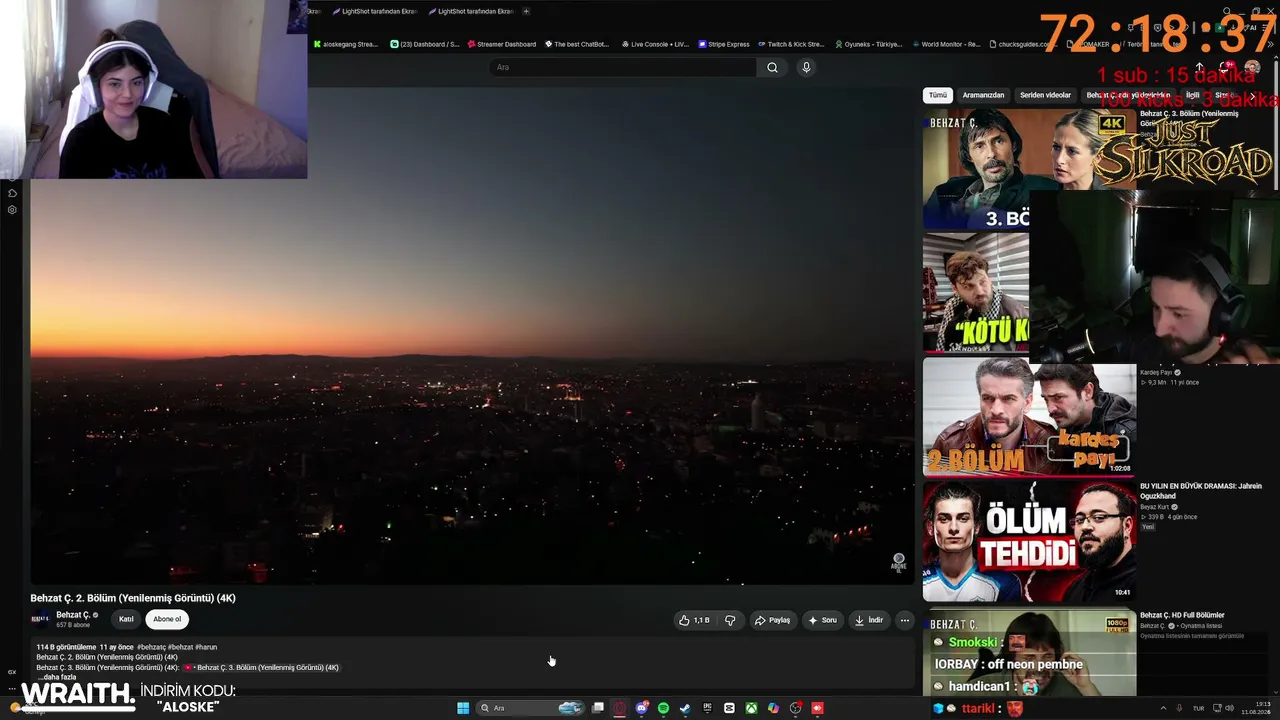Open the Twitch & Kick Stre... bookmark

(x=791, y=44)
